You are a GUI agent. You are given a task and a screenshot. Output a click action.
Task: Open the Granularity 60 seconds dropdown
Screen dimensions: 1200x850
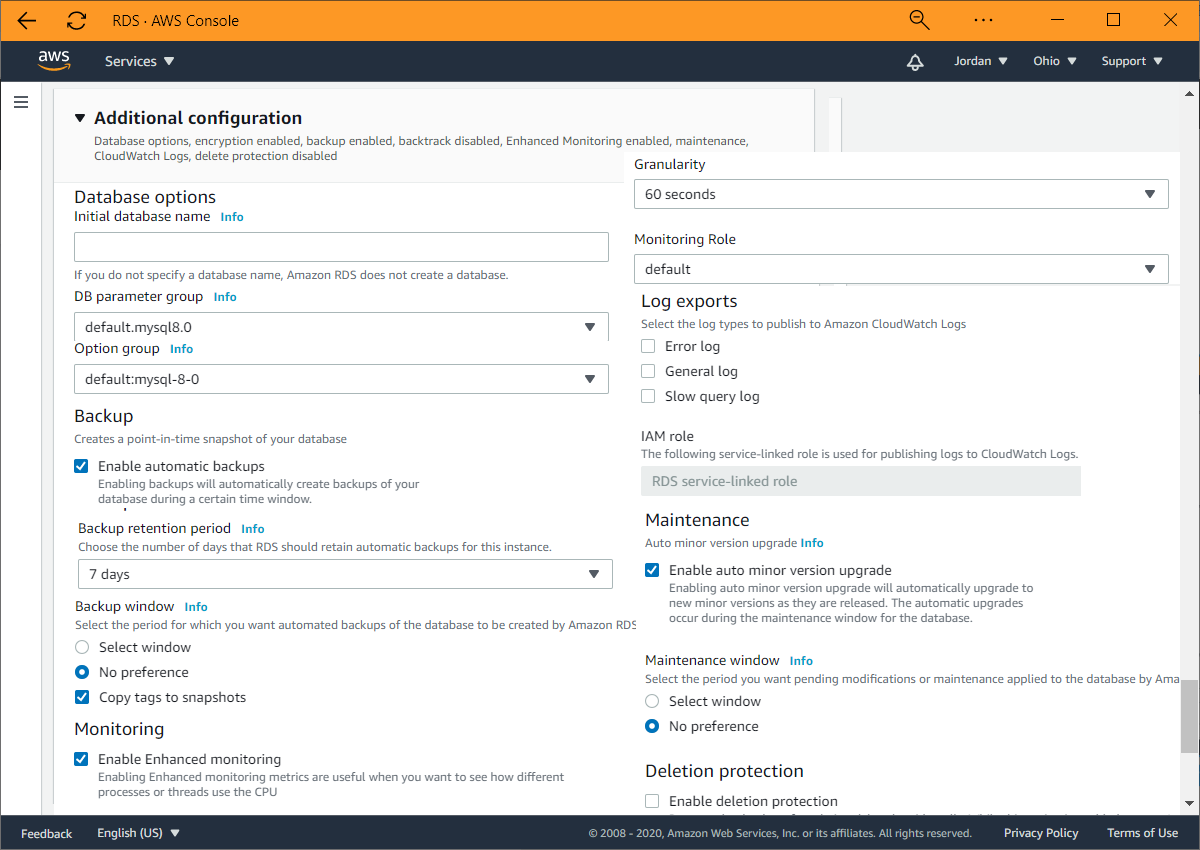point(901,194)
